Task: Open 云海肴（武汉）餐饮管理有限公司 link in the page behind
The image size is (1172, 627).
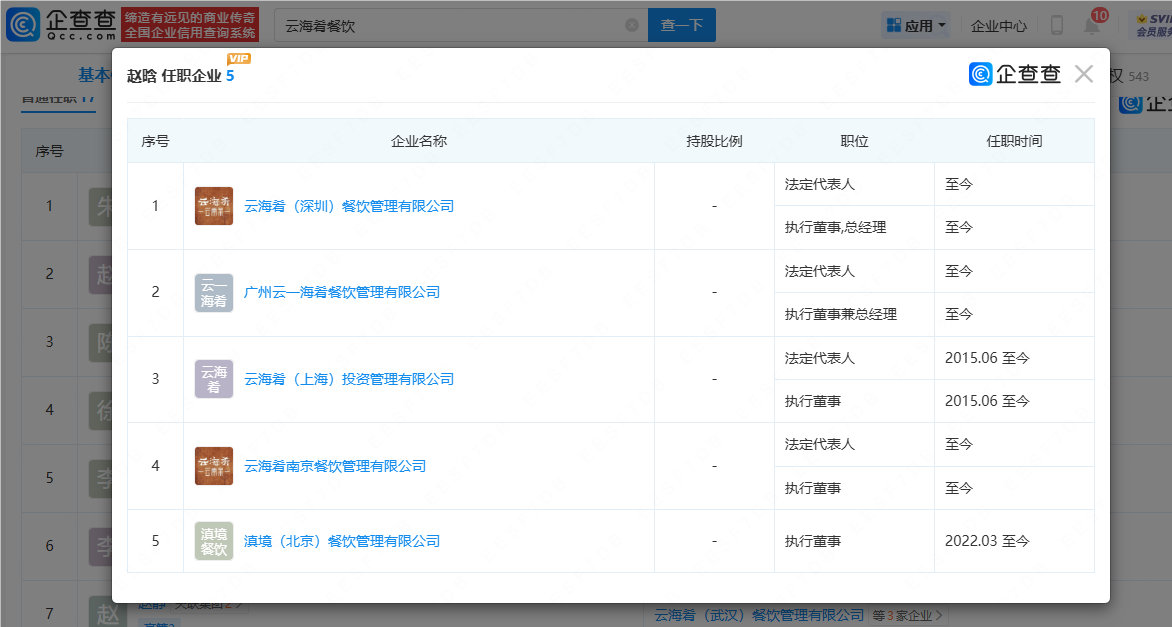Action: pyautogui.click(x=759, y=615)
